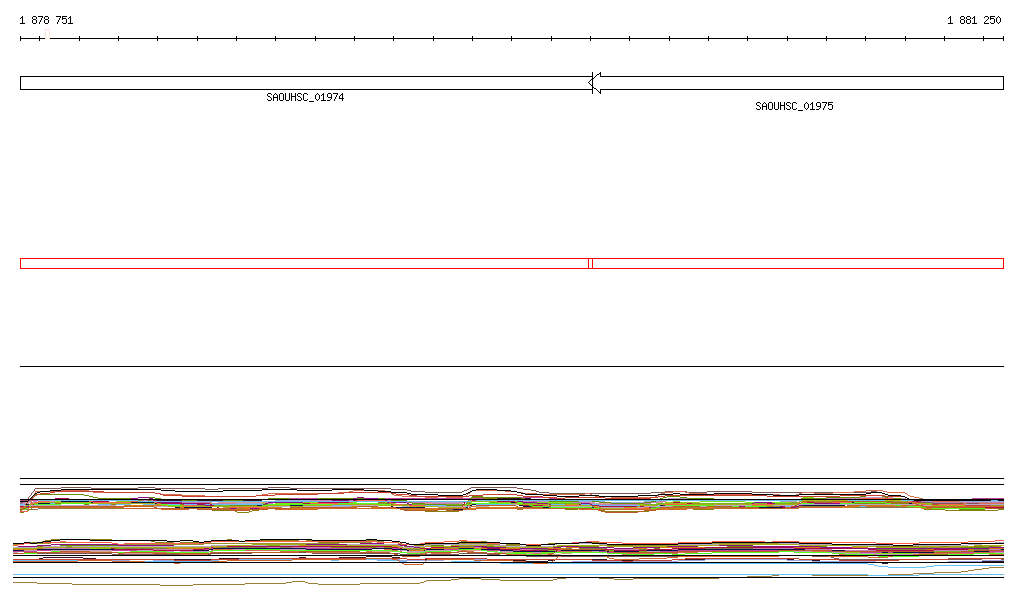Click the end coordinate 1 881 250

click(x=974, y=20)
